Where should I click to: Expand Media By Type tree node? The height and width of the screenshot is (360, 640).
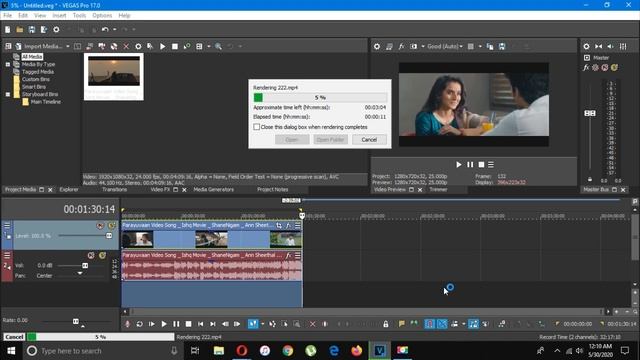(7, 64)
